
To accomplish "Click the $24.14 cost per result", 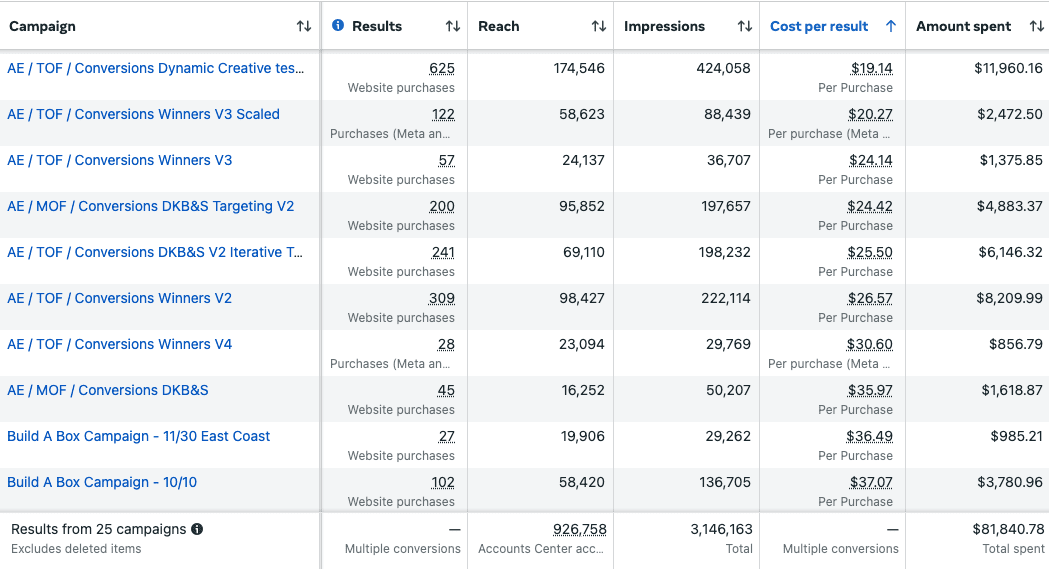I will point(870,160).
